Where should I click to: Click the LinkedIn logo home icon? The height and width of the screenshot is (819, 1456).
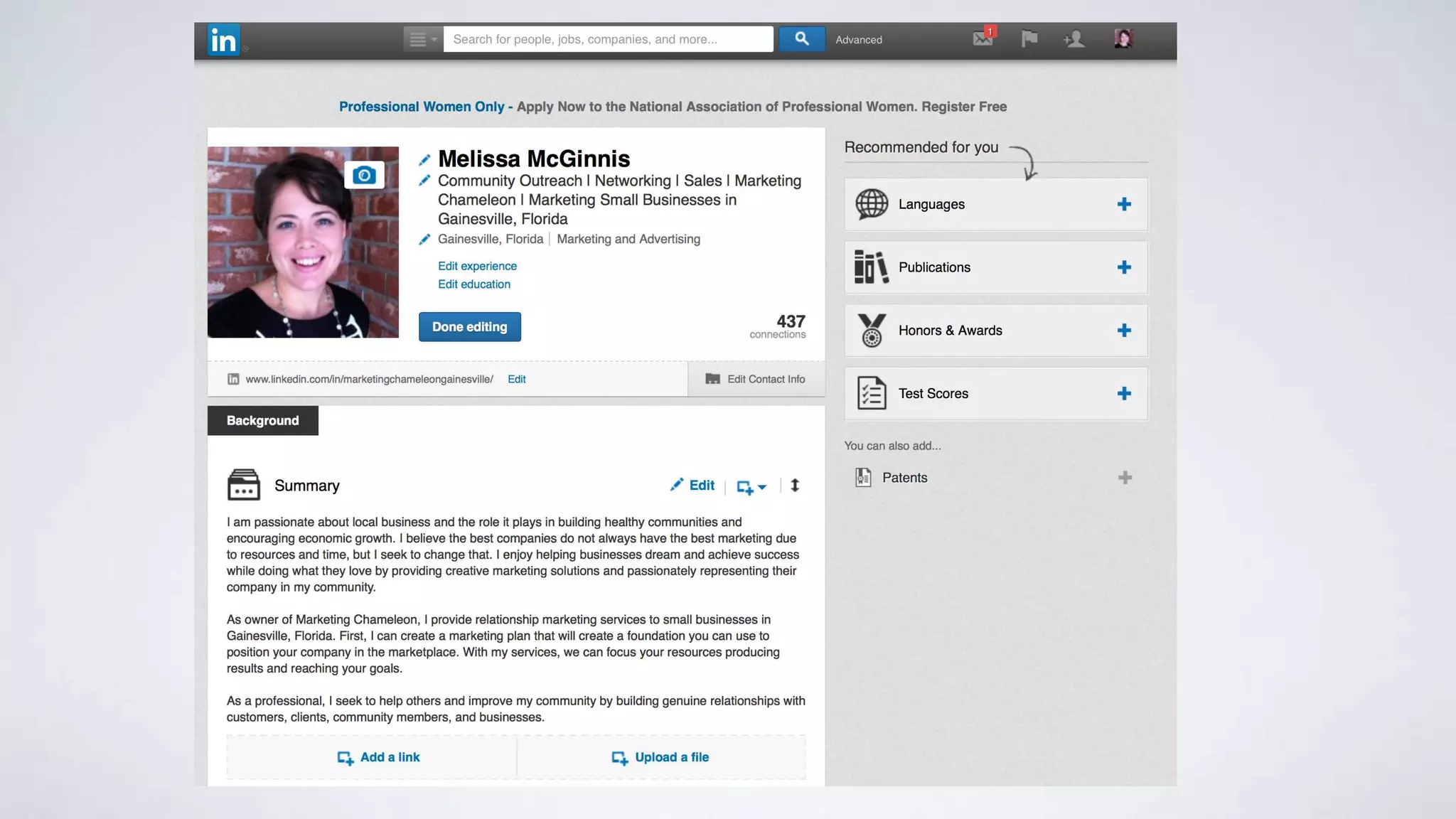pyautogui.click(x=223, y=40)
